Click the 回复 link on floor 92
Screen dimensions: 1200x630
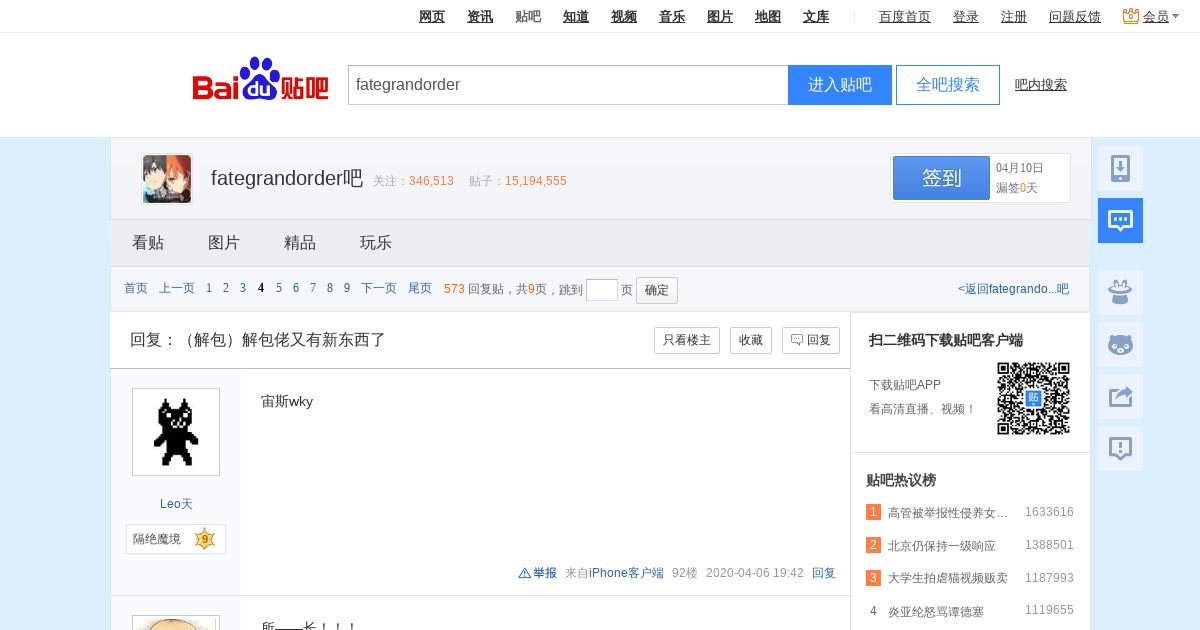824,573
